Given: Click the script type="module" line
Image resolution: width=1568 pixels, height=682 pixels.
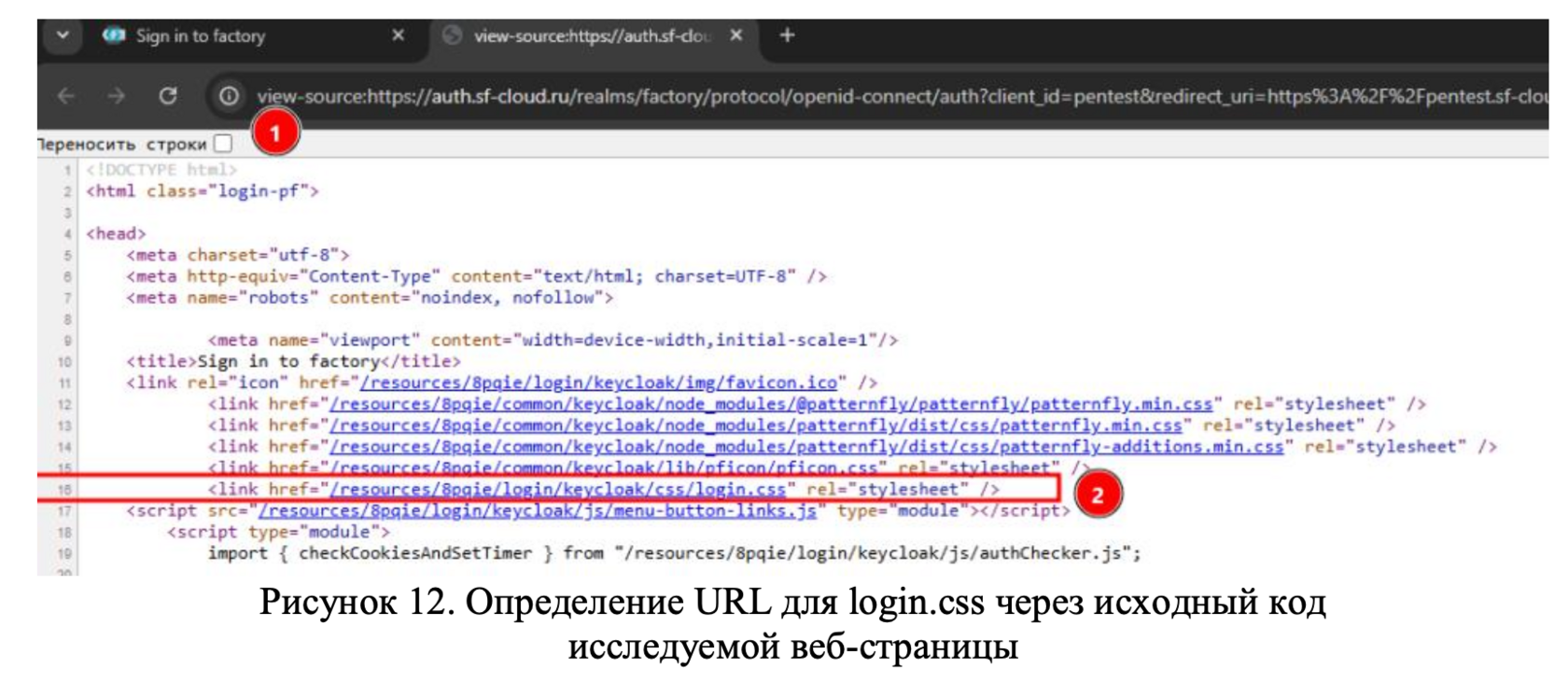Looking at the screenshot, I should (278, 532).
